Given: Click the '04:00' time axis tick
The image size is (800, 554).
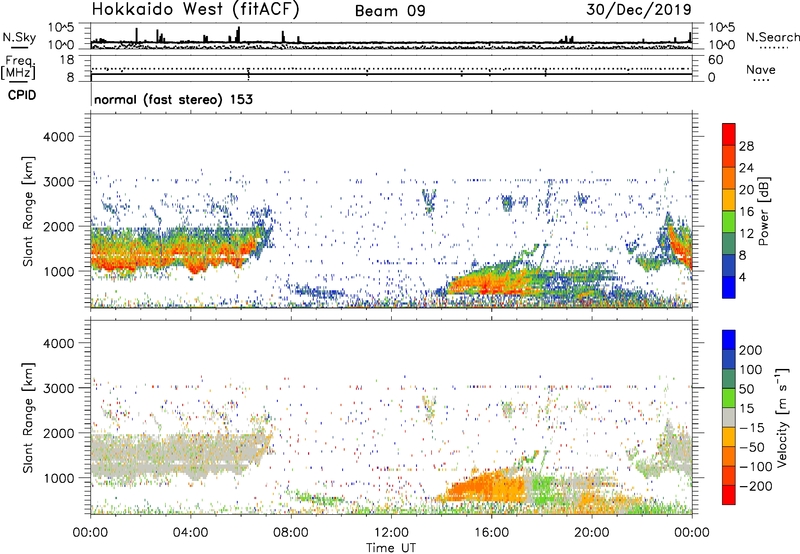Looking at the screenshot, I should [190, 533].
